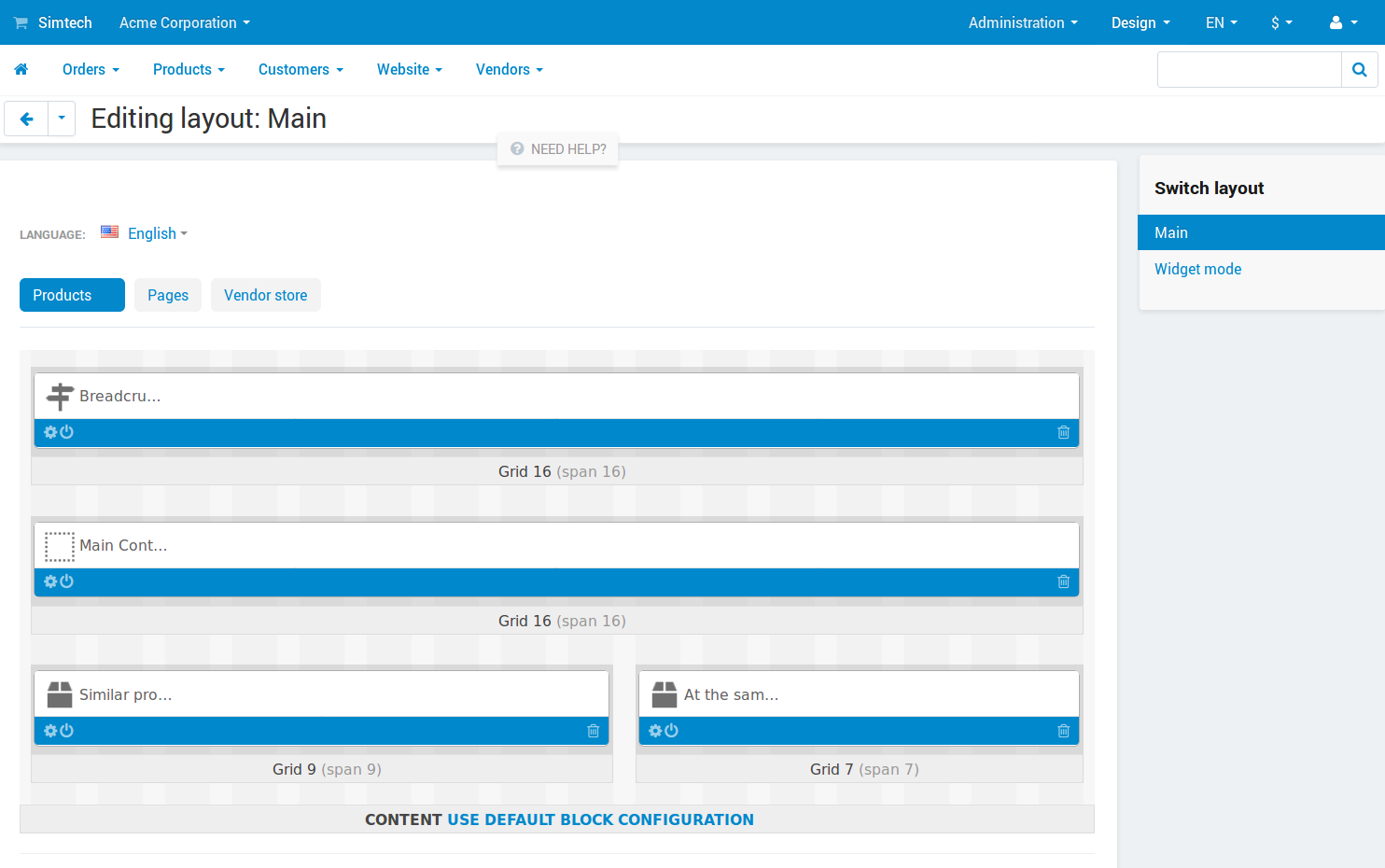Delete the Main Content block via trash icon
Screen dimensions: 1385x868
(x=1063, y=581)
